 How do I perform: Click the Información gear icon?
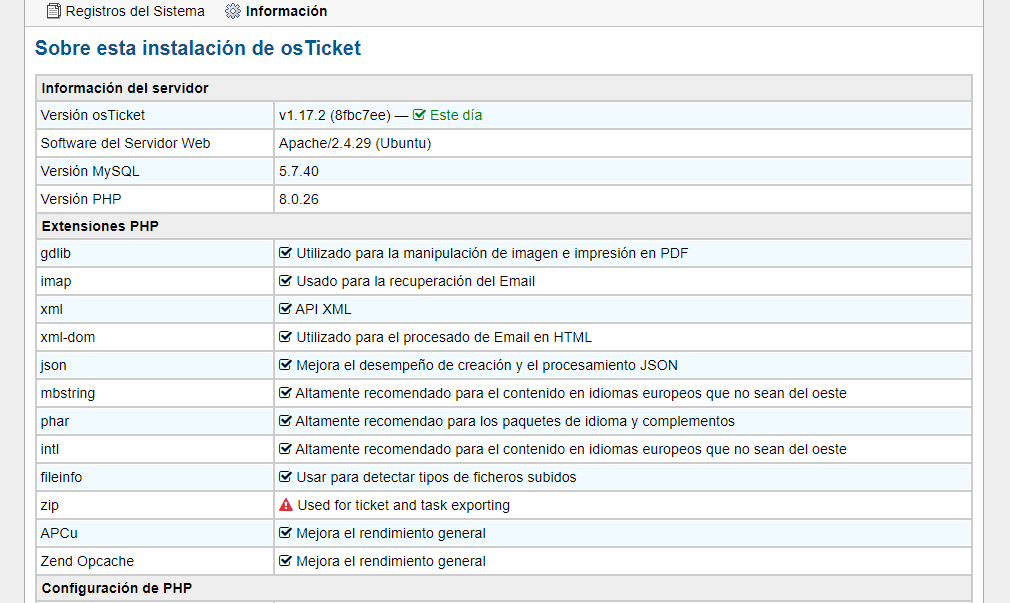pyautogui.click(x=233, y=12)
